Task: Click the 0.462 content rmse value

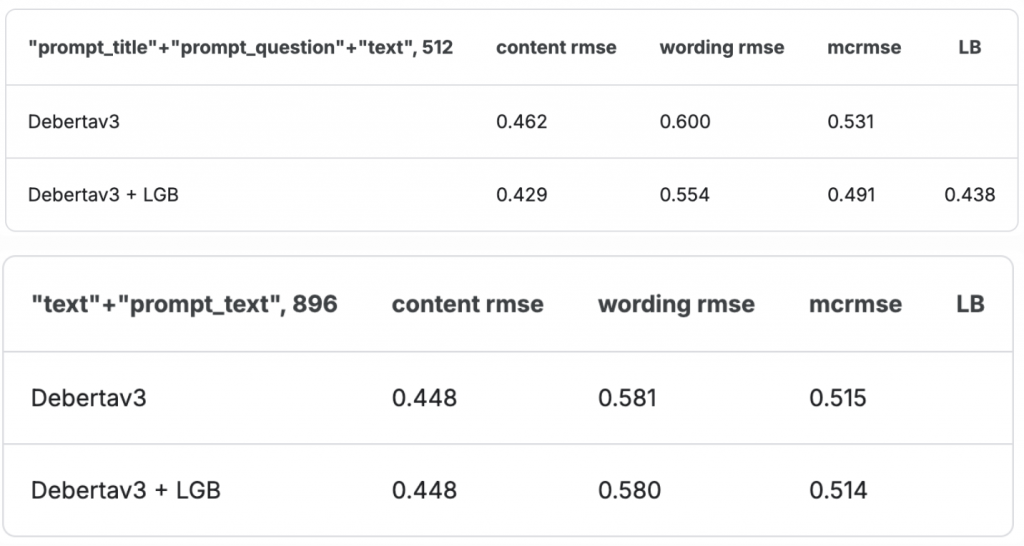Action: coord(522,122)
